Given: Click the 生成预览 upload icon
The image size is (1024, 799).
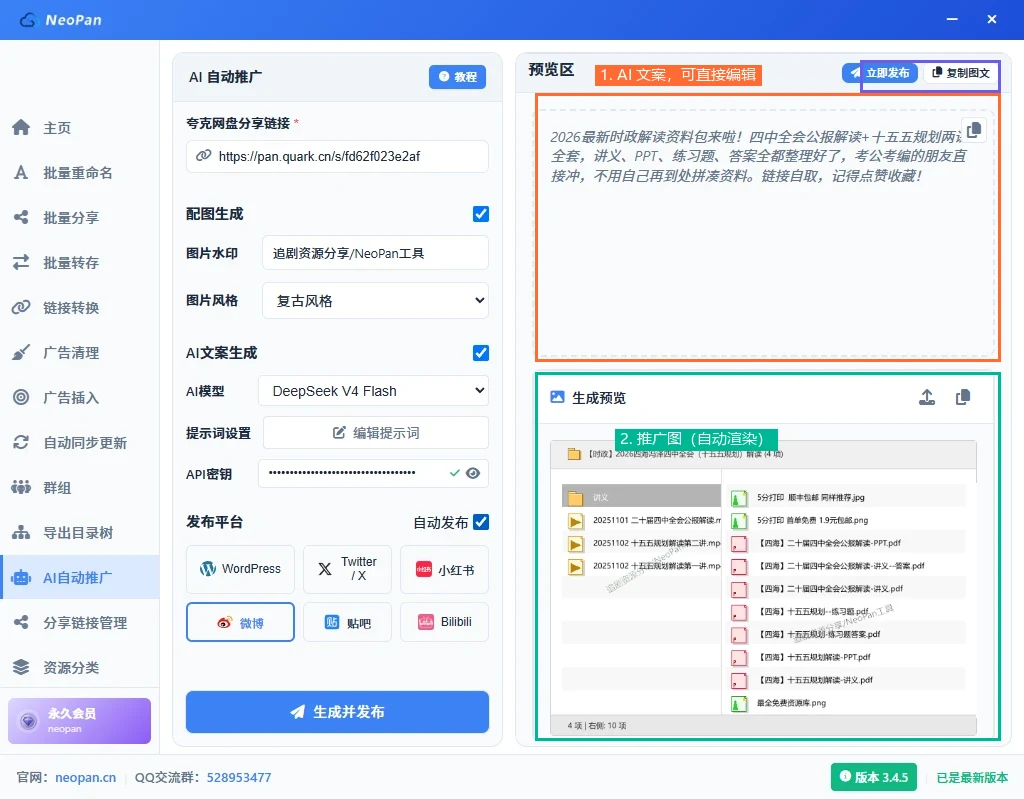Looking at the screenshot, I should pos(927,397).
